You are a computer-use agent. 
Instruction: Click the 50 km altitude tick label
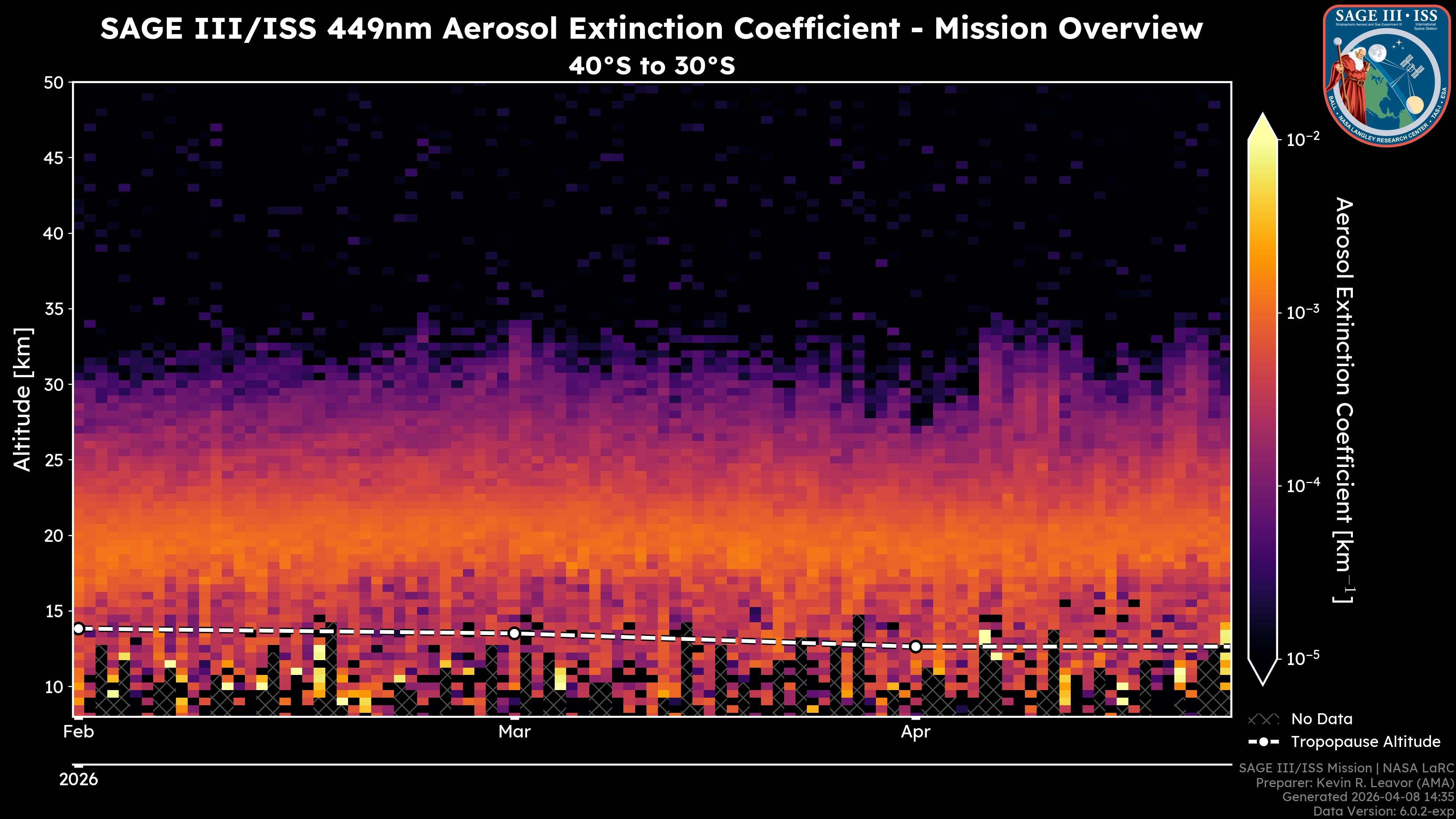point(54,83)
